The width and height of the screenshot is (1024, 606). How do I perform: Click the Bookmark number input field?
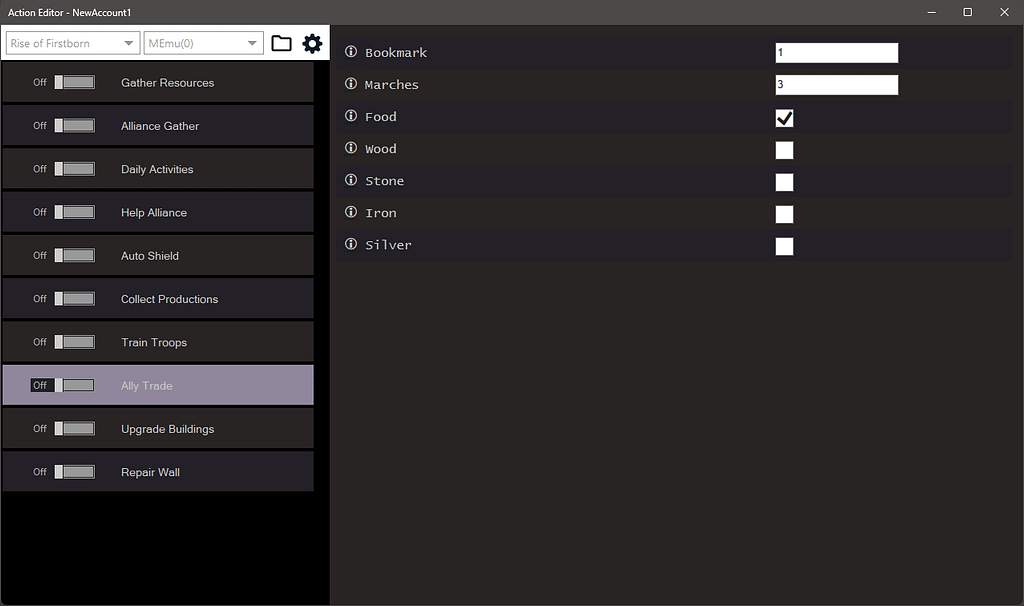(x=836, y=52)
